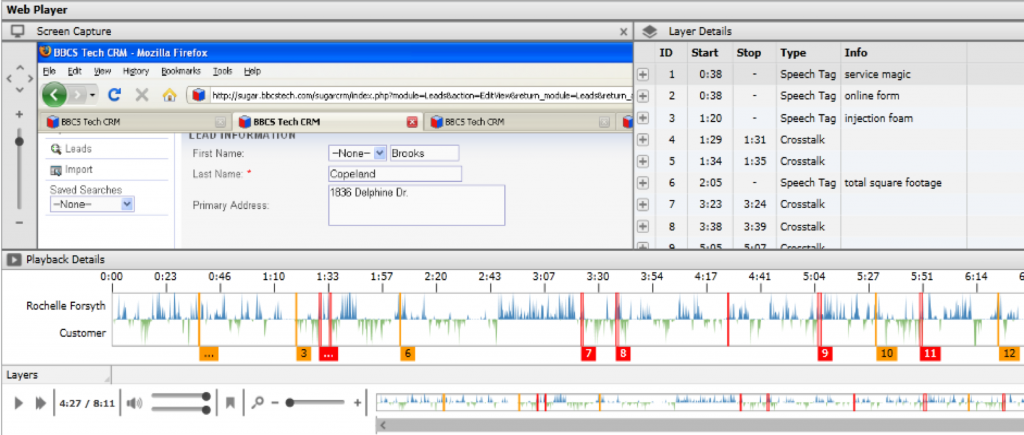
Task: Click red timeline marker 8
Action: point(624,354)
